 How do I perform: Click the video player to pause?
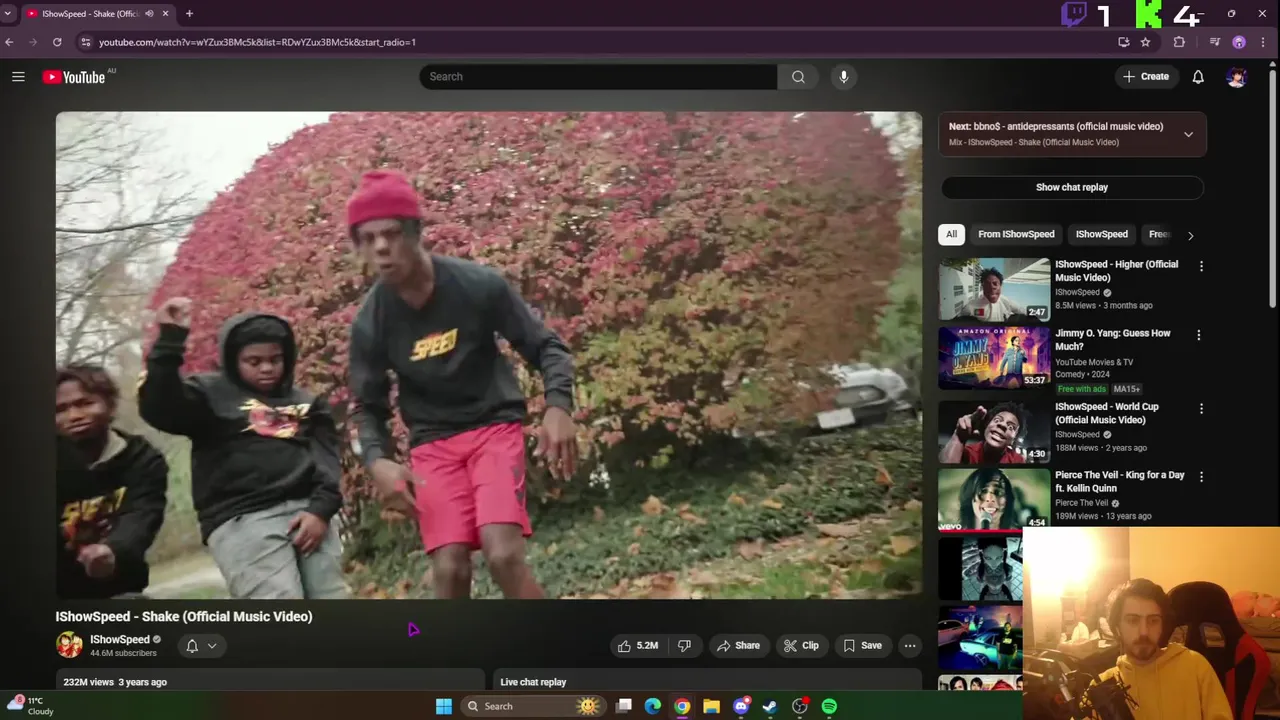(x=489, y=355)
